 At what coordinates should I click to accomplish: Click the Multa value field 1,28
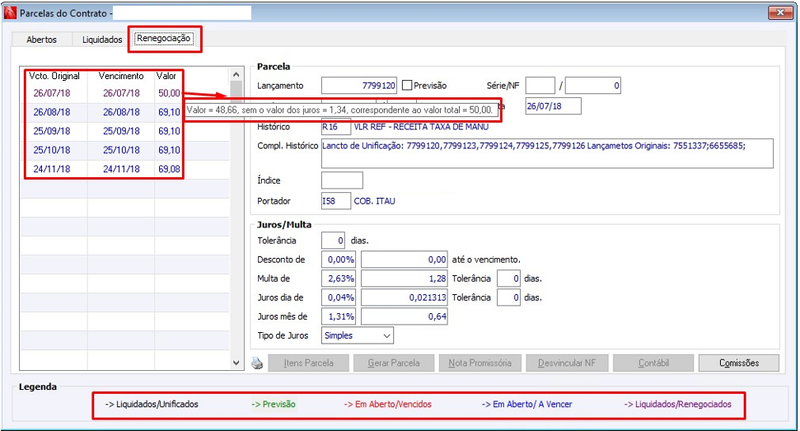tap(404, 278)
